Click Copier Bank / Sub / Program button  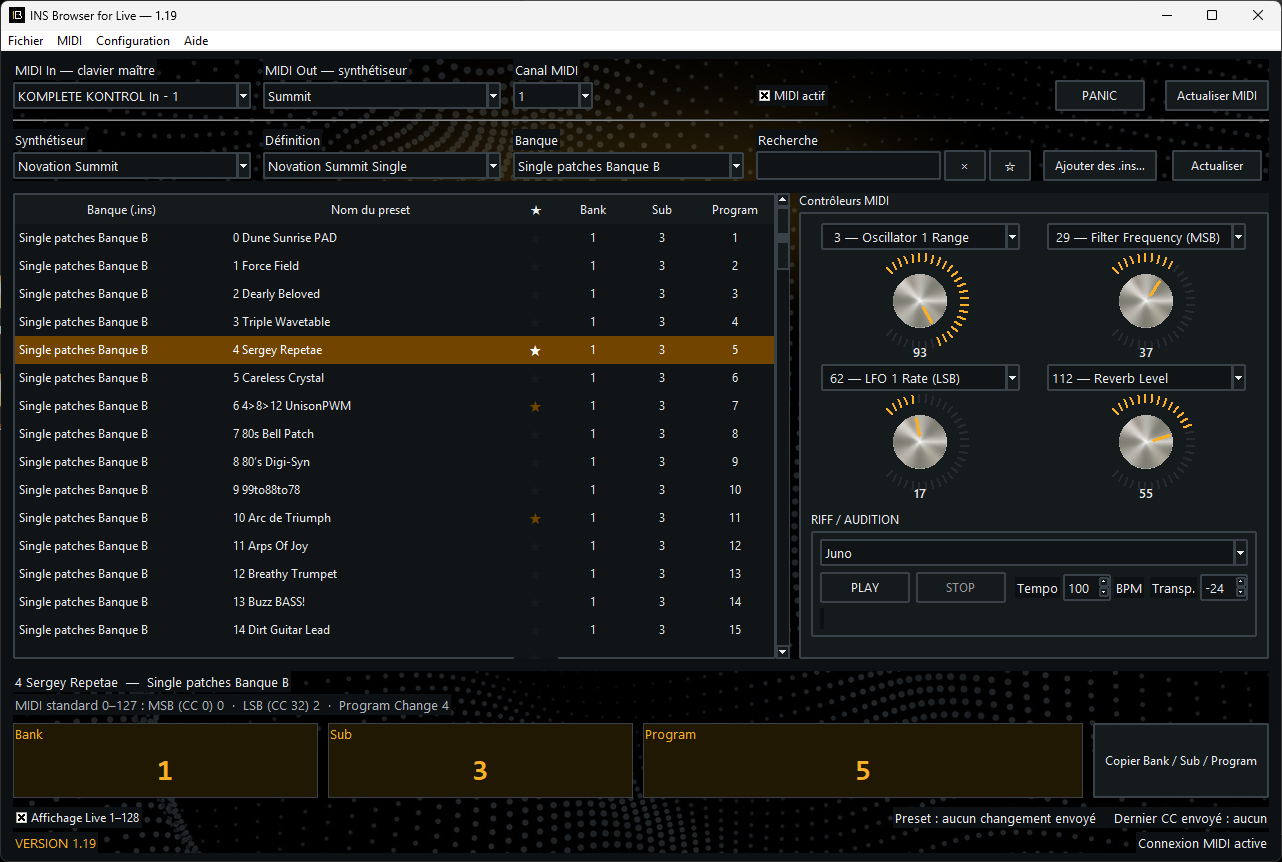point(1181,761)
